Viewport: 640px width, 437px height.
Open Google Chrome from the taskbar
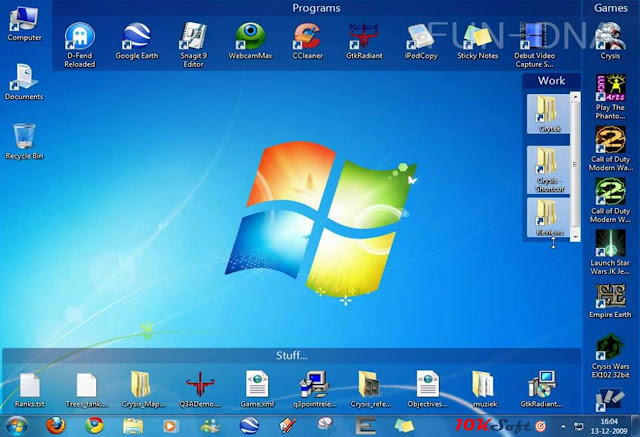click(x=94, y=426)
